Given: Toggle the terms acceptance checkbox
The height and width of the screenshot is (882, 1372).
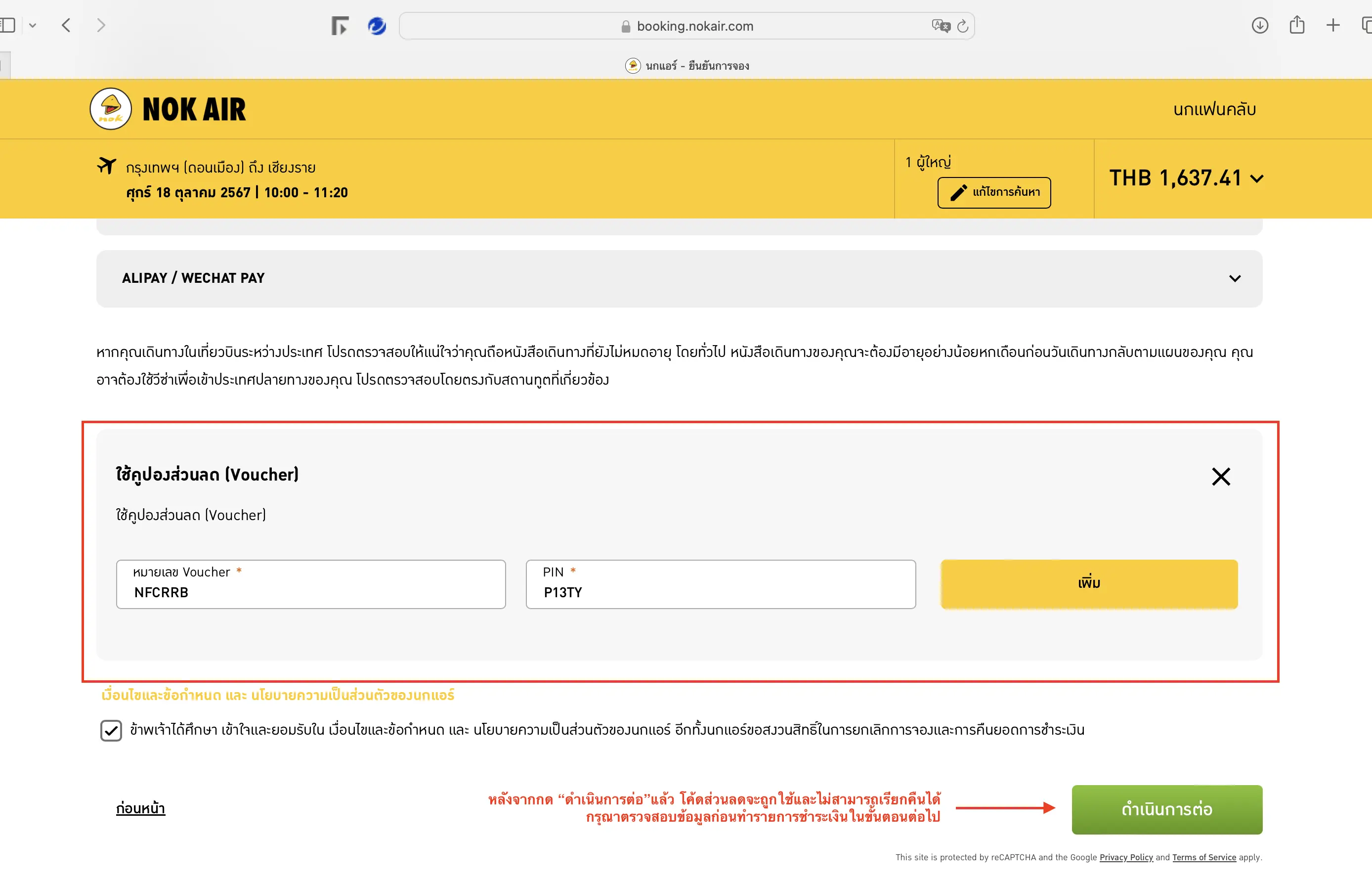Looking at the screenshot, I should pos(111,731).
